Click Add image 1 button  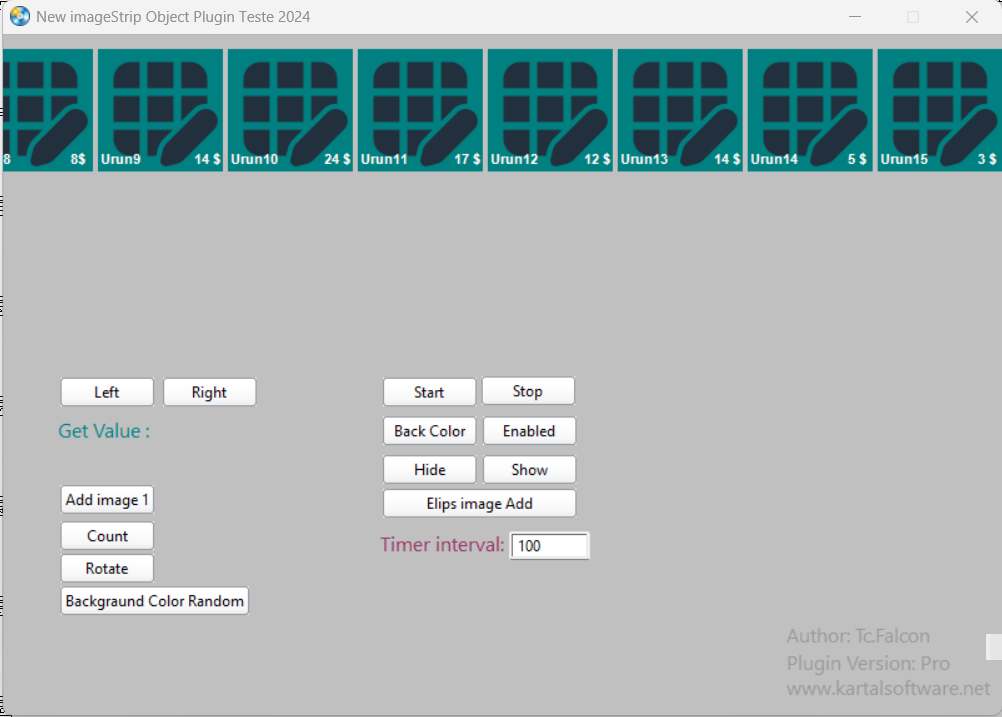[x=107, y=499]
